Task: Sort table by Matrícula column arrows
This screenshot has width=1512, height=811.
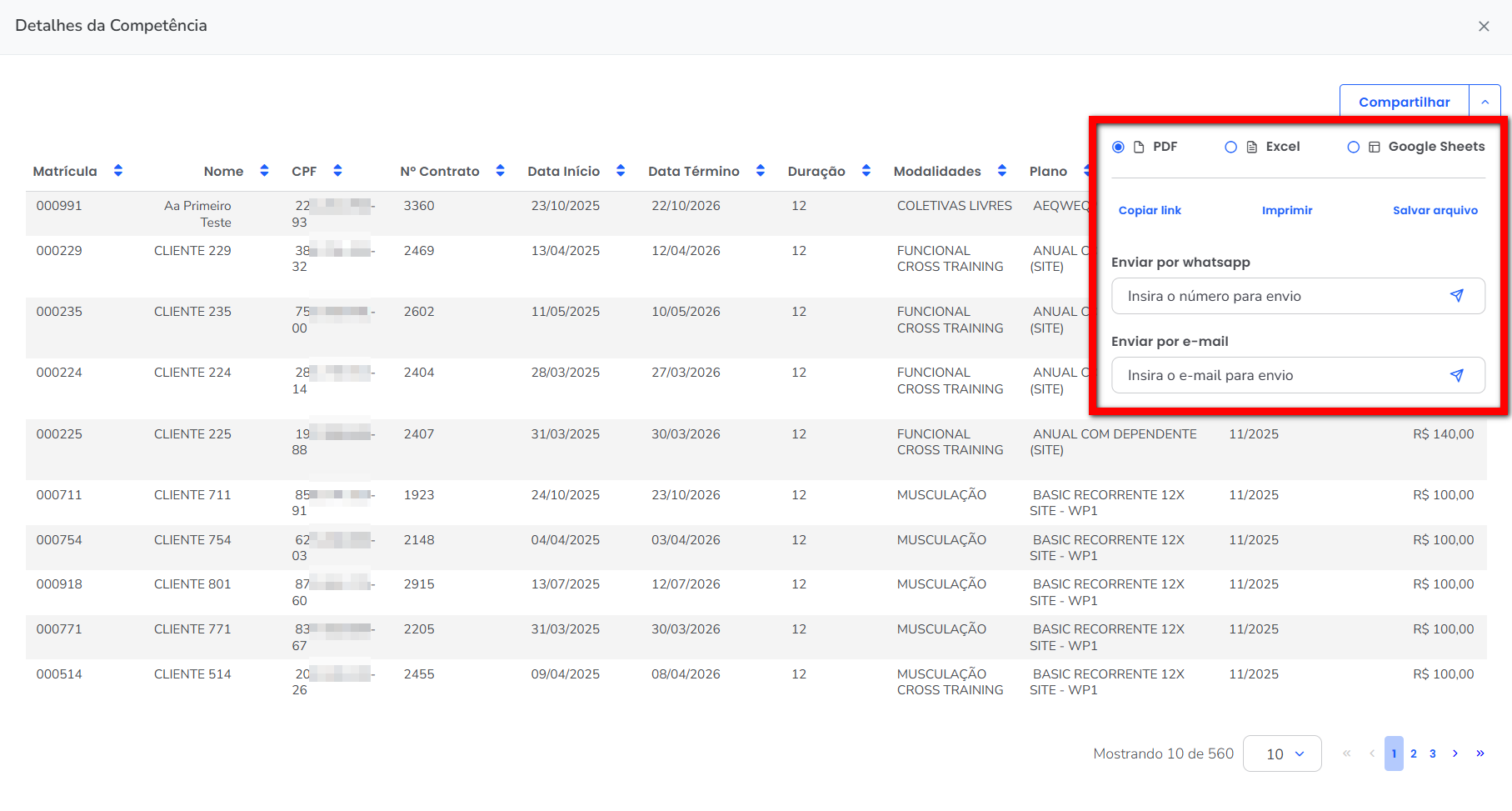Action: 118,171
